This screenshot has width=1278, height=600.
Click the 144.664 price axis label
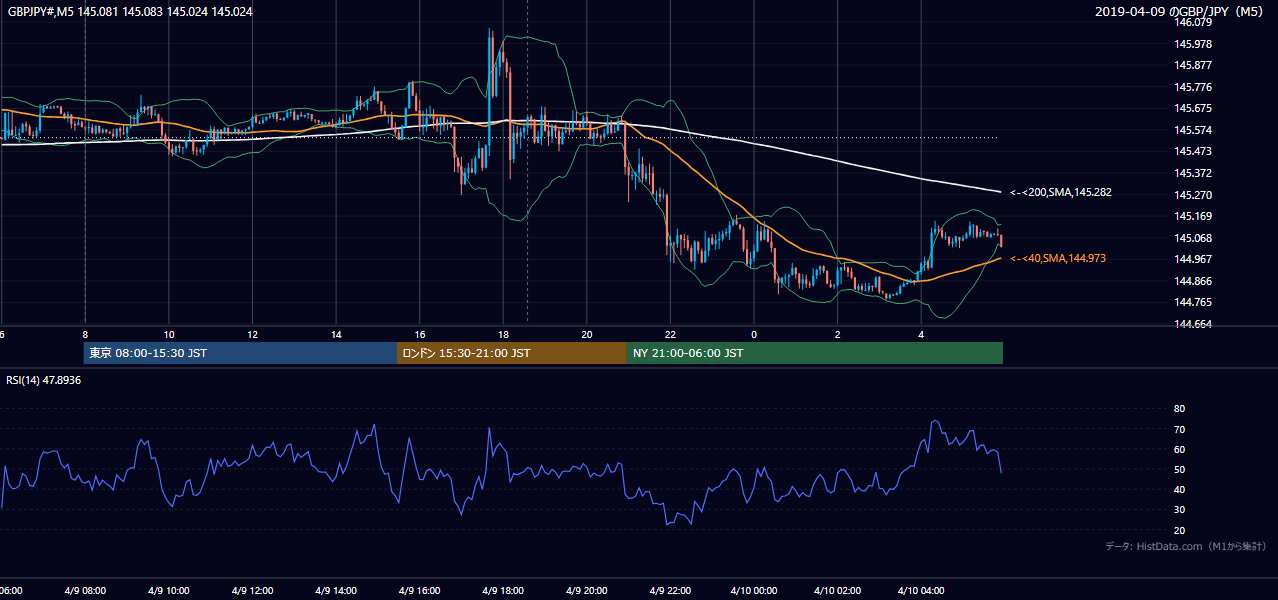click(1194, 324)
